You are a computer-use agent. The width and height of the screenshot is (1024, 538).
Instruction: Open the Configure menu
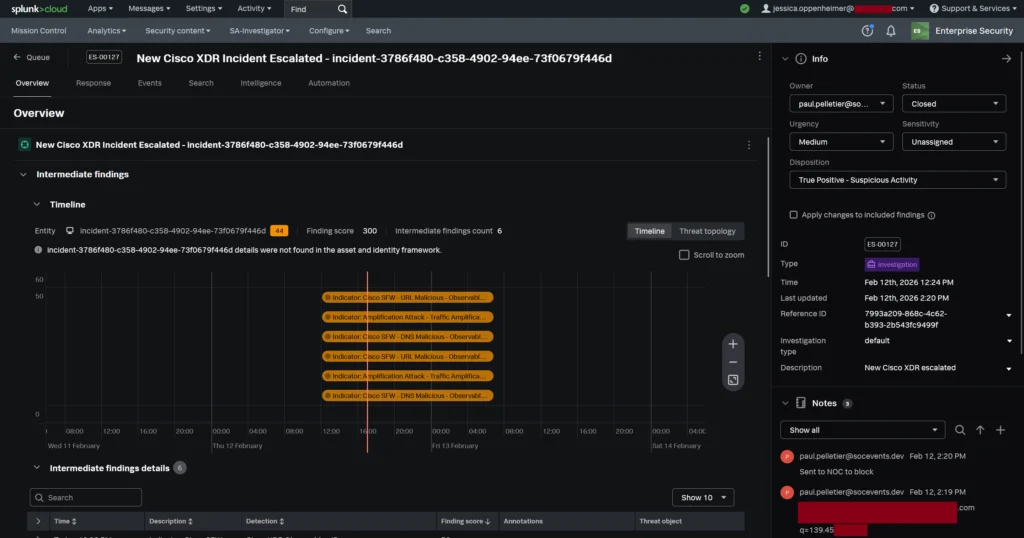(x=329, y=31)
